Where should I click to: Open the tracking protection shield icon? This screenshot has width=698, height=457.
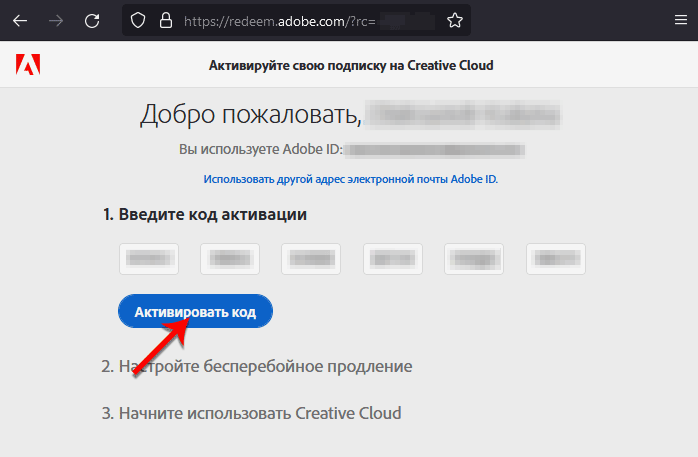[138, 20]
